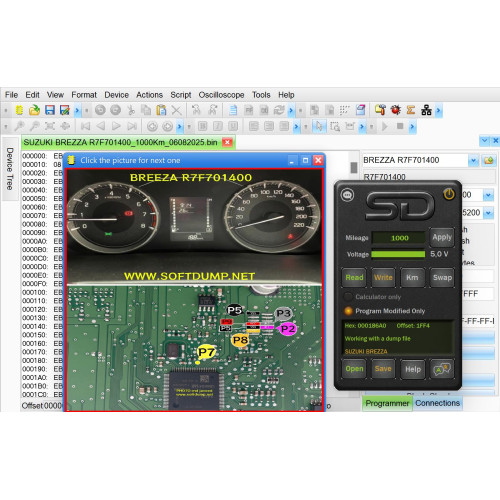Select Program Modified Only option
This screenshot has width=500, height=500.
pos(348,311)
